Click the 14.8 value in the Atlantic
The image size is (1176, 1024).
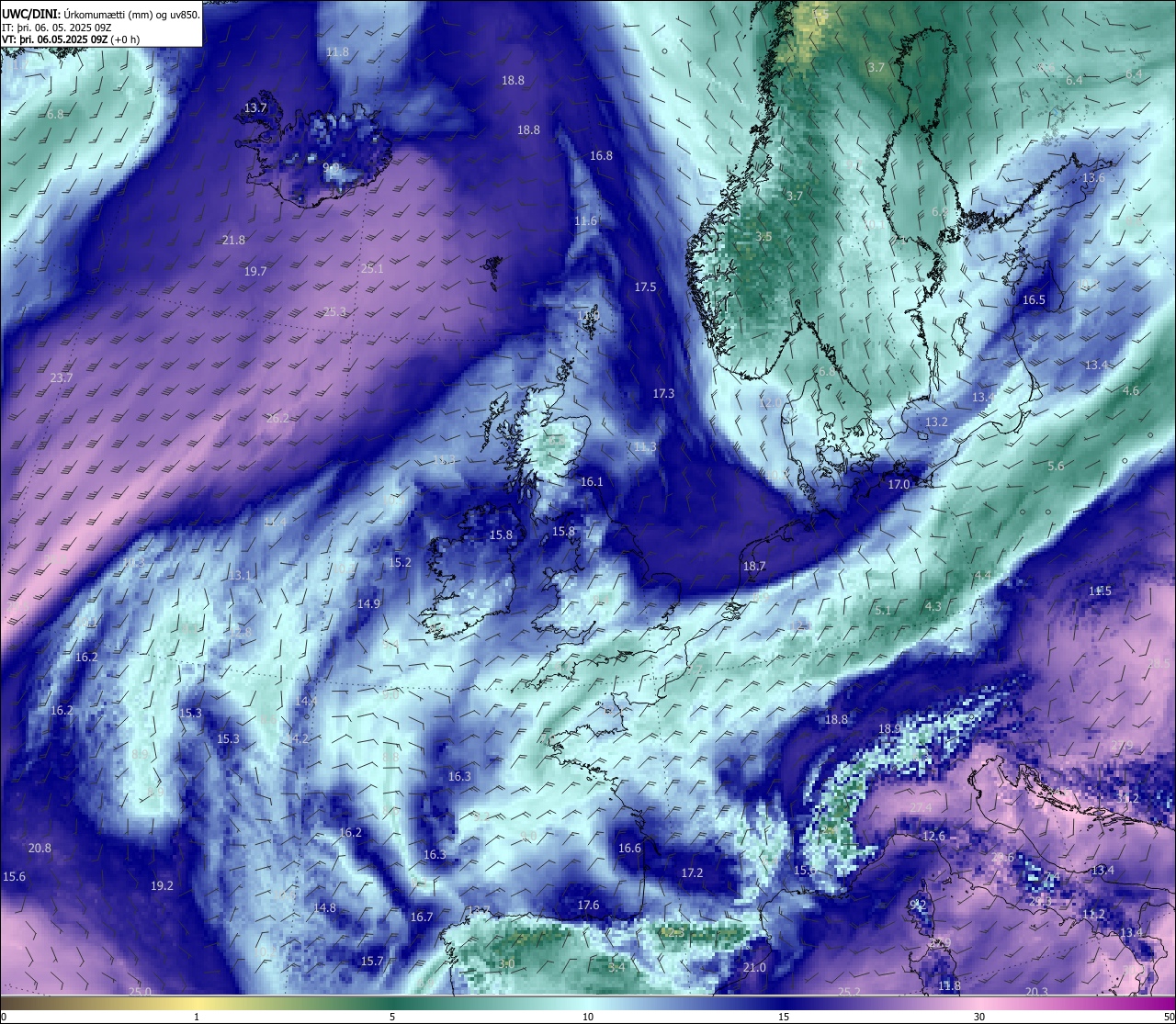point(324,908)
